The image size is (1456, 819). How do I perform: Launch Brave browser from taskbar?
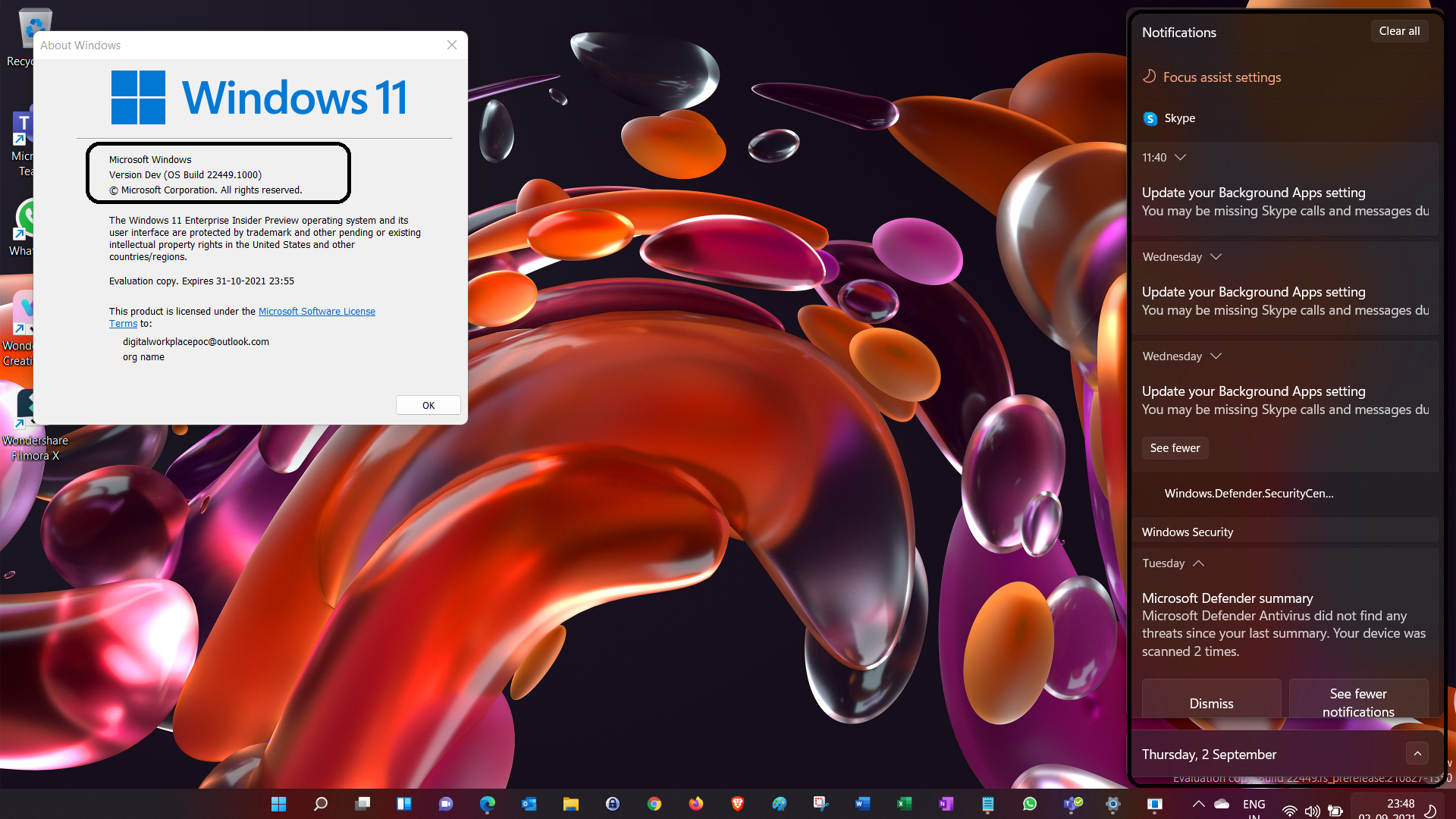click(738, 804)
